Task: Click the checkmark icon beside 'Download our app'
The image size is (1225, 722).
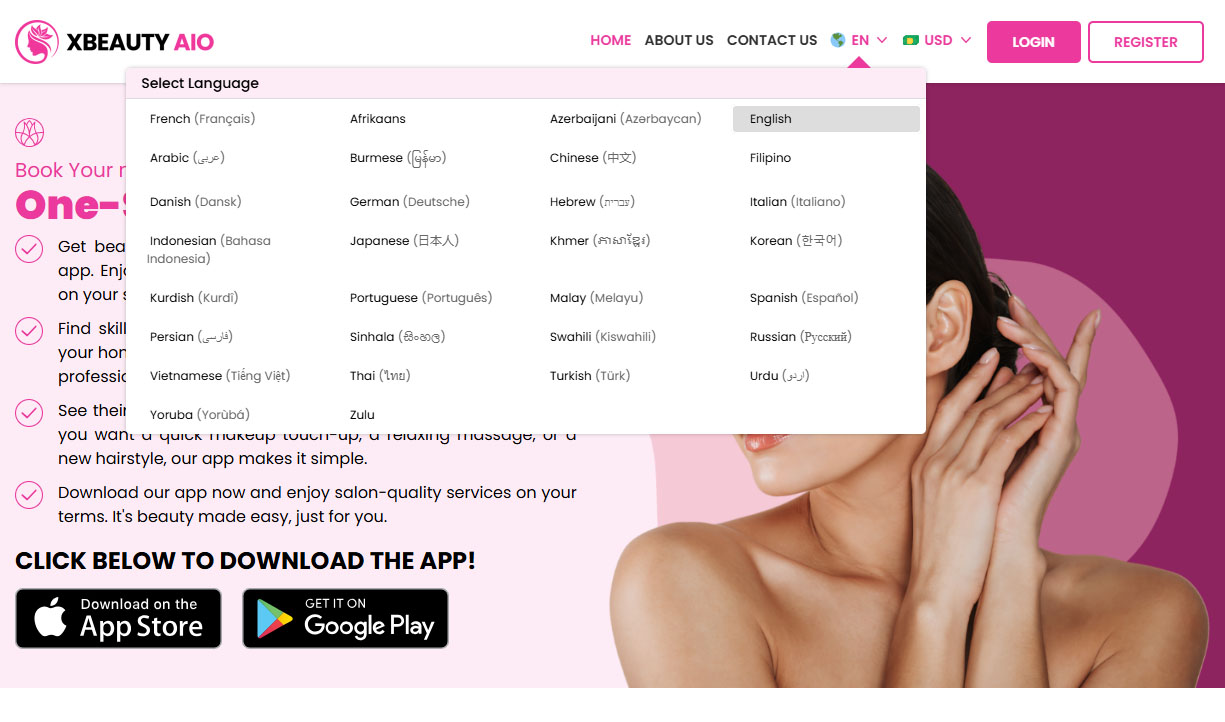Action: [29, 495]
